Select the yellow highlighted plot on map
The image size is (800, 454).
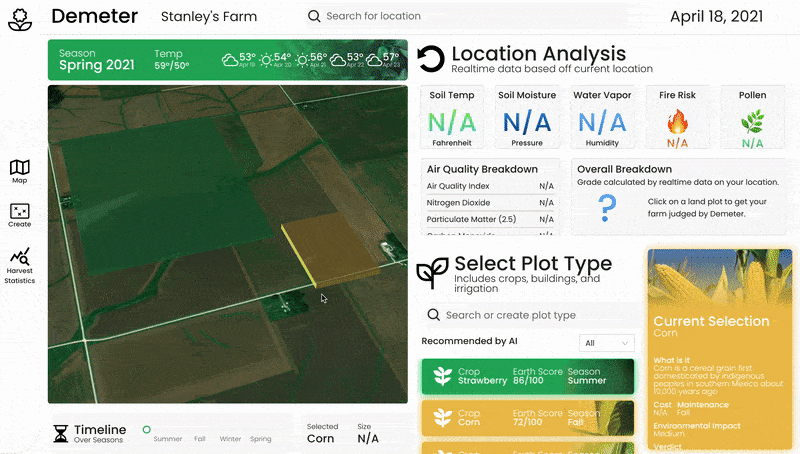tap(332, 249)
